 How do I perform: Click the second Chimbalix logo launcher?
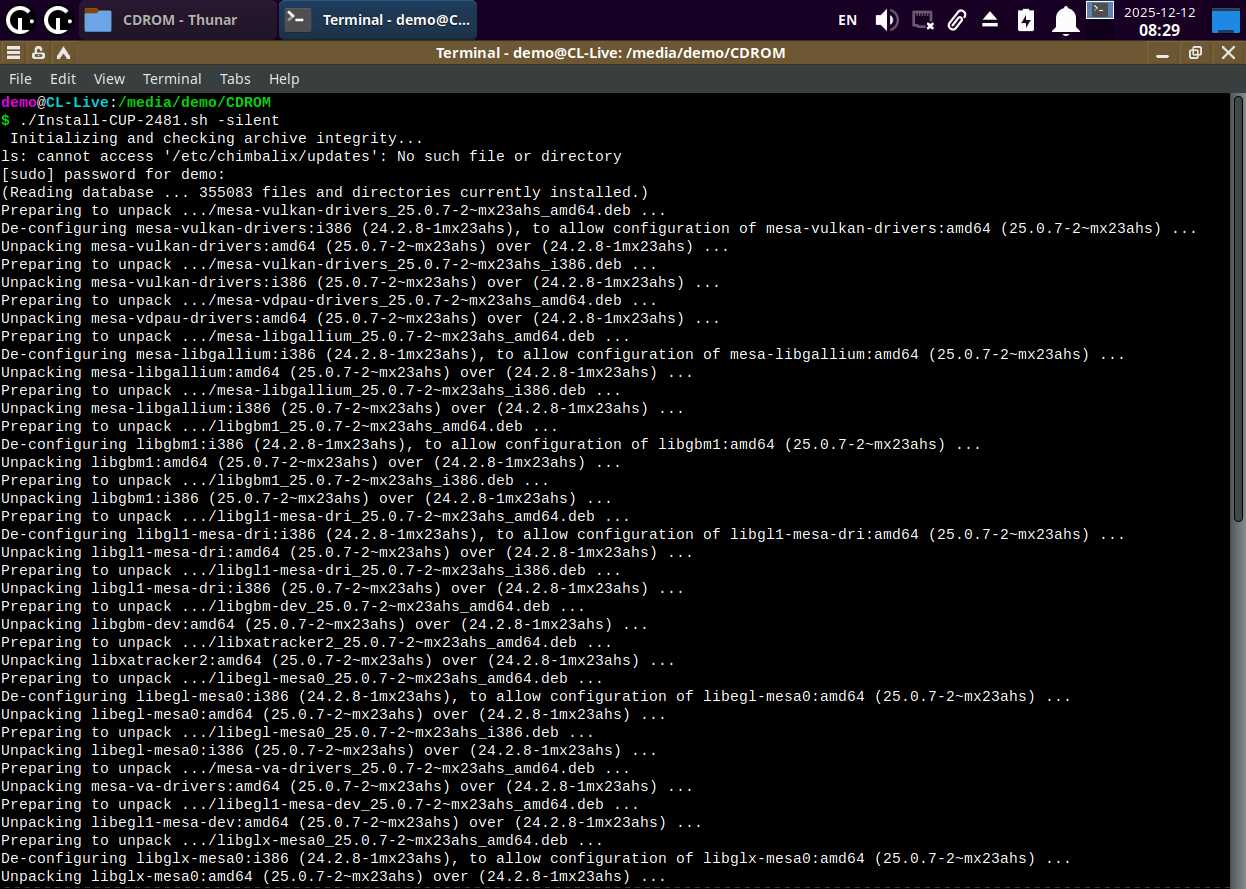pos(58,19)
